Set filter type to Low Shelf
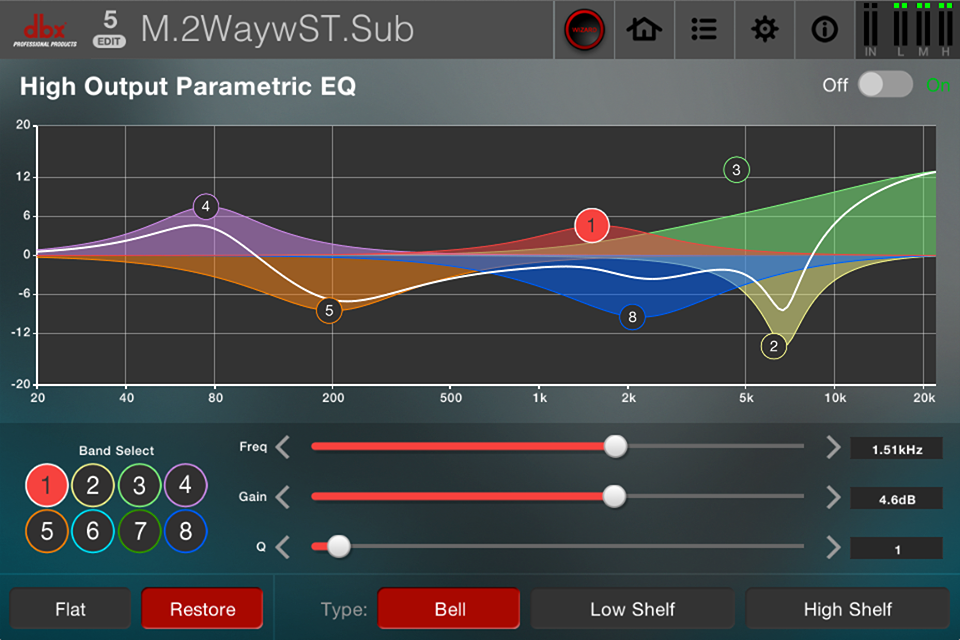 tap(632, 609)
